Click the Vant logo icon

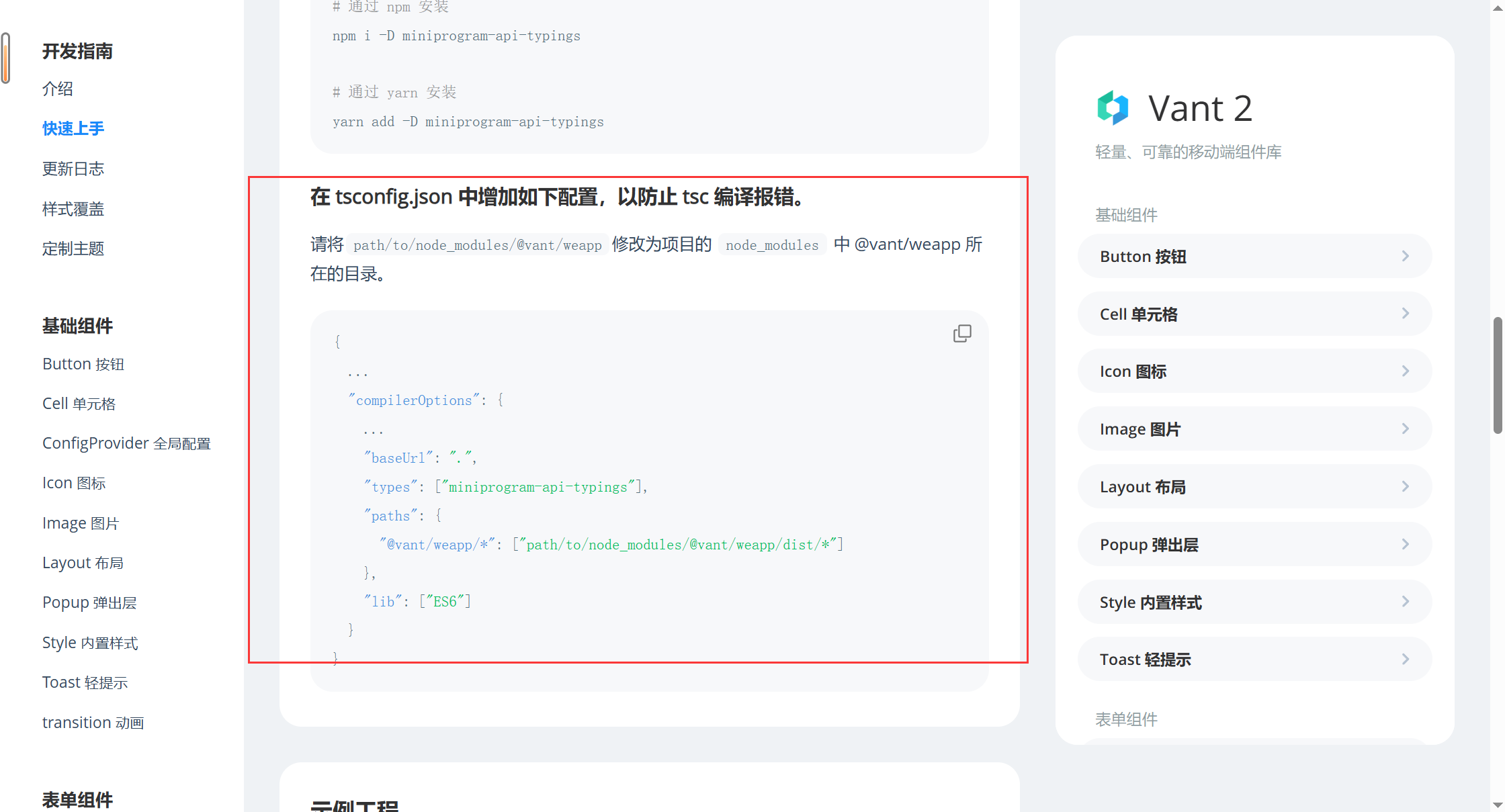1113,107
